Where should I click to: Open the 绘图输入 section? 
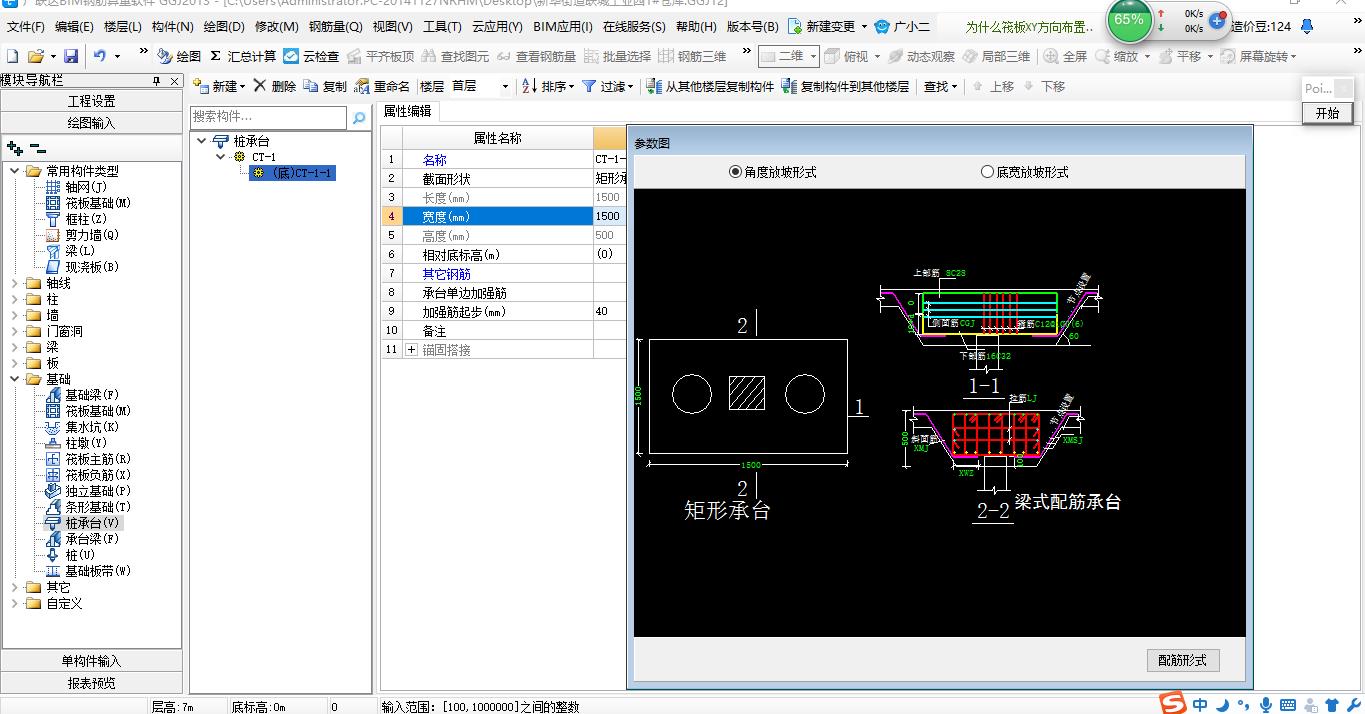(x=92, y=123)
